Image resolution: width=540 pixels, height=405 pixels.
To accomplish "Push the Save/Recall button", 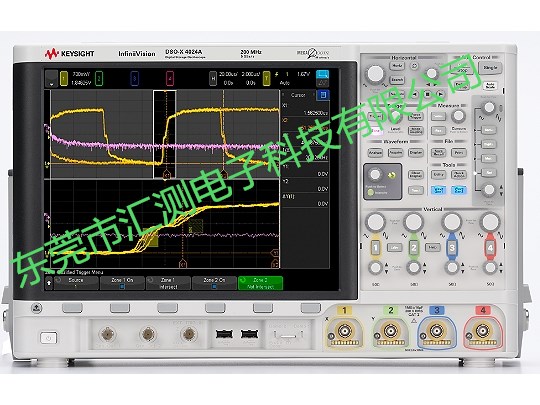I will [x=438, y=152].
